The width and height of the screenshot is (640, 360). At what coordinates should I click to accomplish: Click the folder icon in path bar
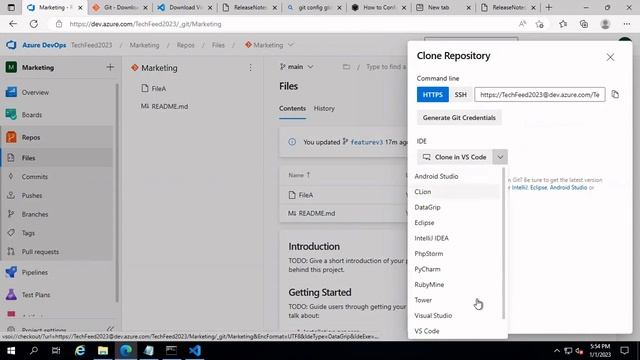[346, 67]
